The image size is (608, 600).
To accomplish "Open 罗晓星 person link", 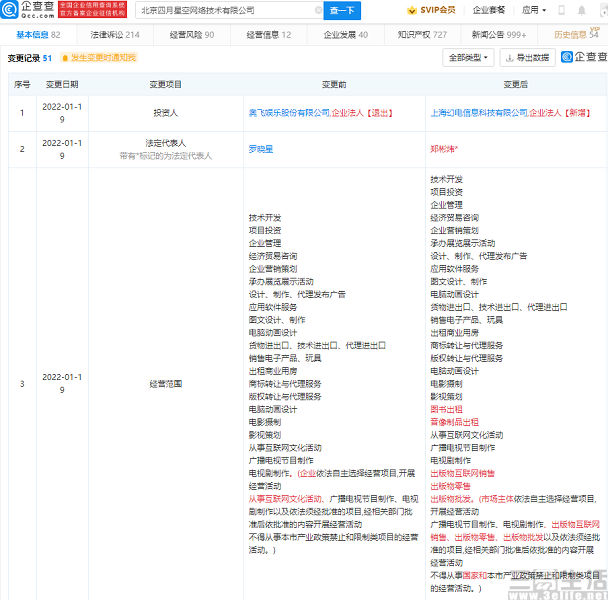I will click(x=261, y=149).
